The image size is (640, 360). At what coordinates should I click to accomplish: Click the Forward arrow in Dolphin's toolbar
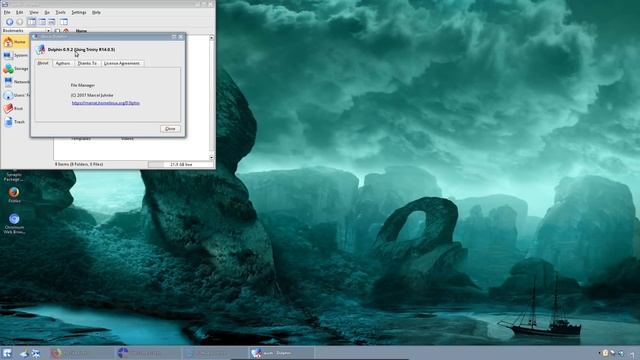tap(19, 22)
